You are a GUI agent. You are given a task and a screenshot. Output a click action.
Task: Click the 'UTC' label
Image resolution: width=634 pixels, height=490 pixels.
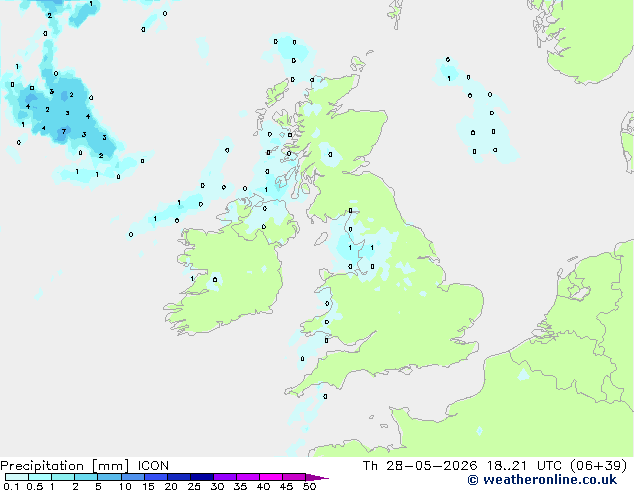[x=549, y=466]
